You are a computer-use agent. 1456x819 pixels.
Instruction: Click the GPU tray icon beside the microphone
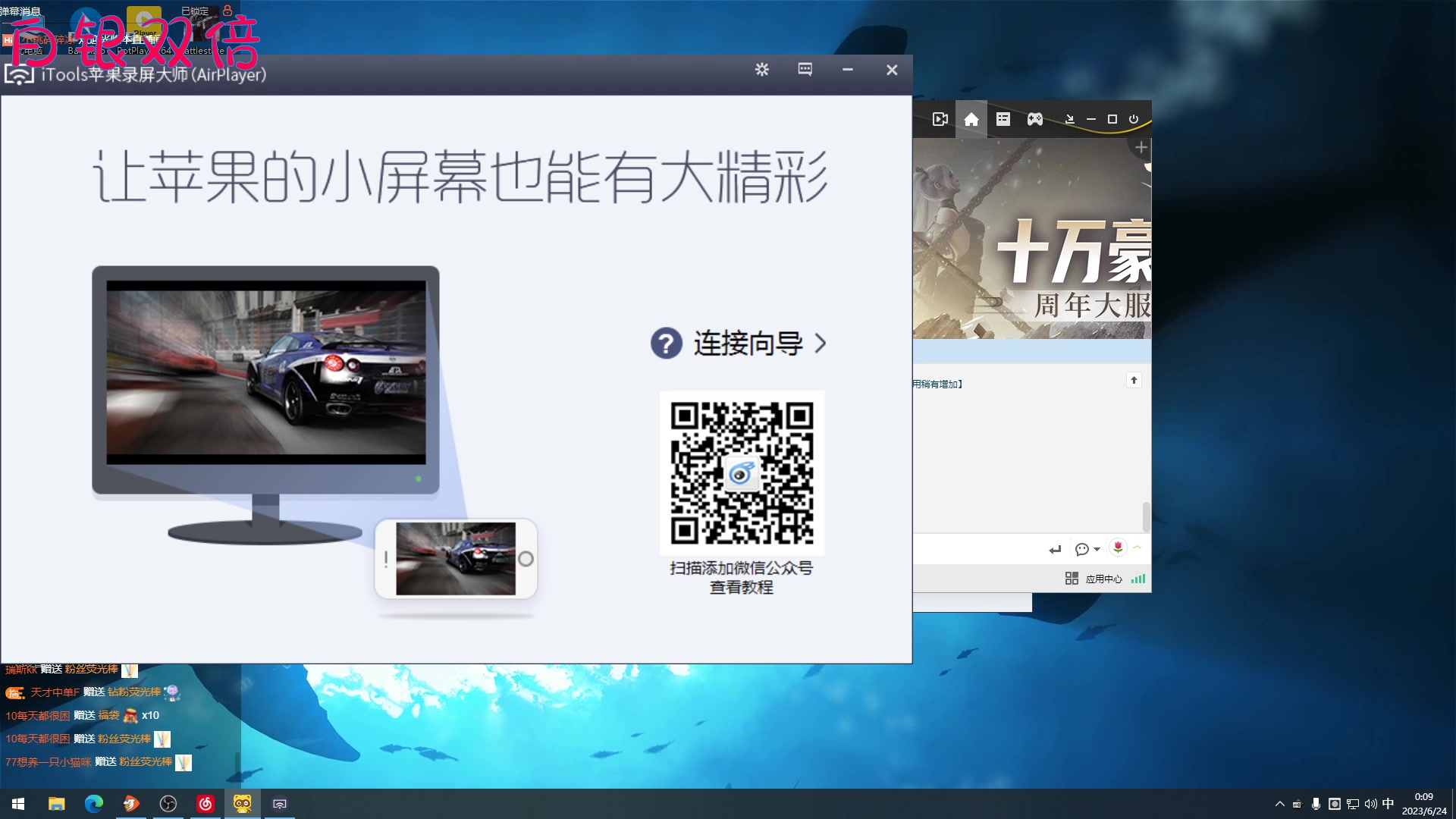(1298, 804)
